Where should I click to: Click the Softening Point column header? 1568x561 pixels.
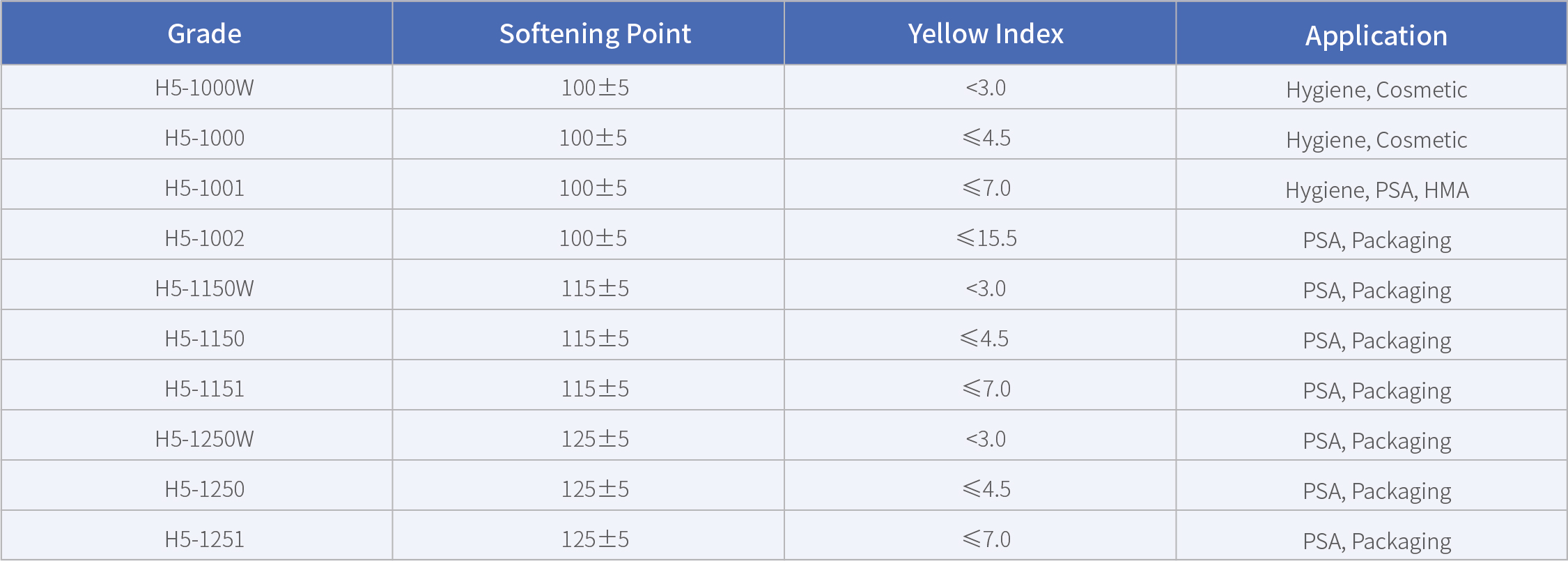[x=595, y=33]
